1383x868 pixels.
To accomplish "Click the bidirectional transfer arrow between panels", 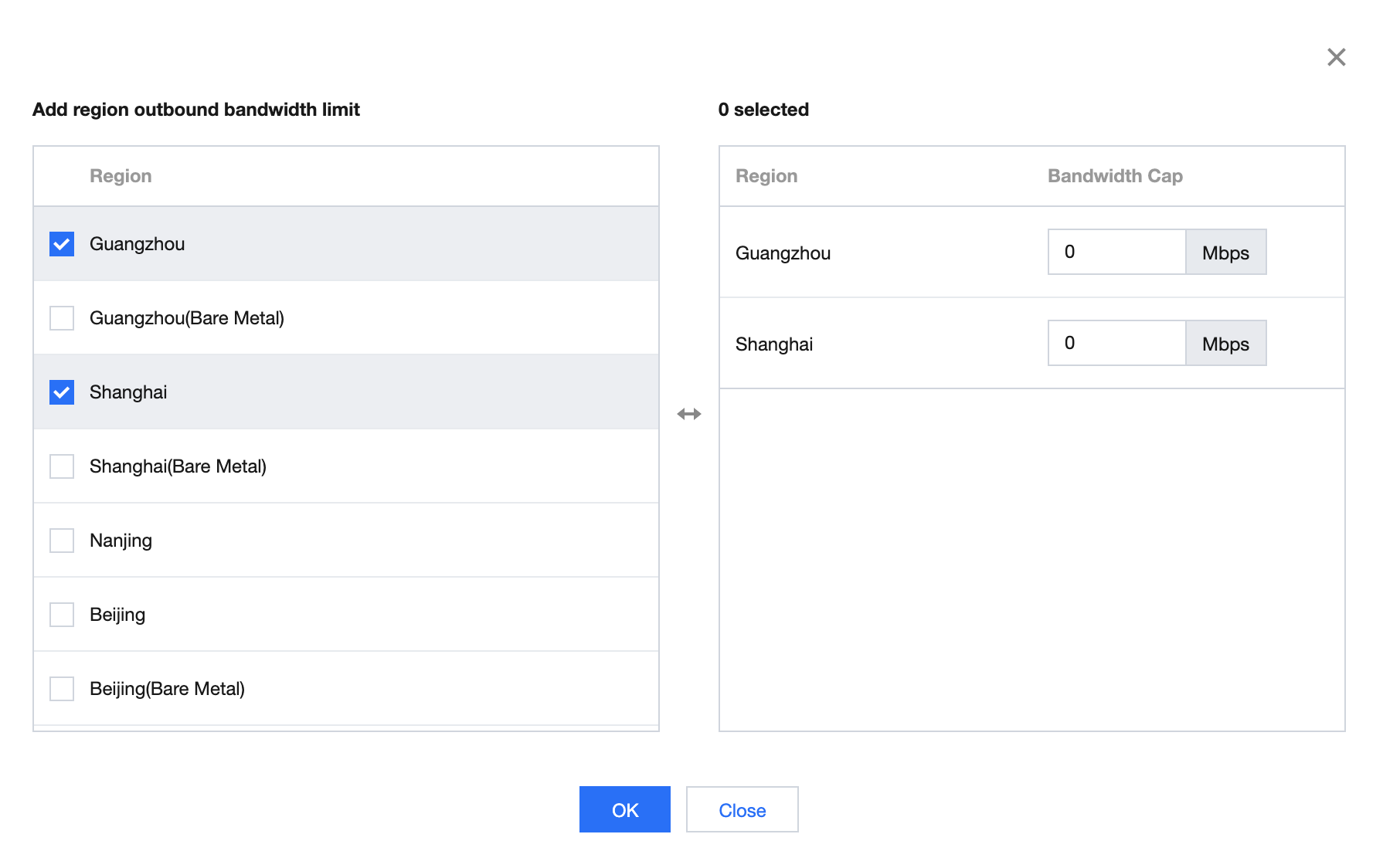I will pyautogui.click(x=688, y=415).
